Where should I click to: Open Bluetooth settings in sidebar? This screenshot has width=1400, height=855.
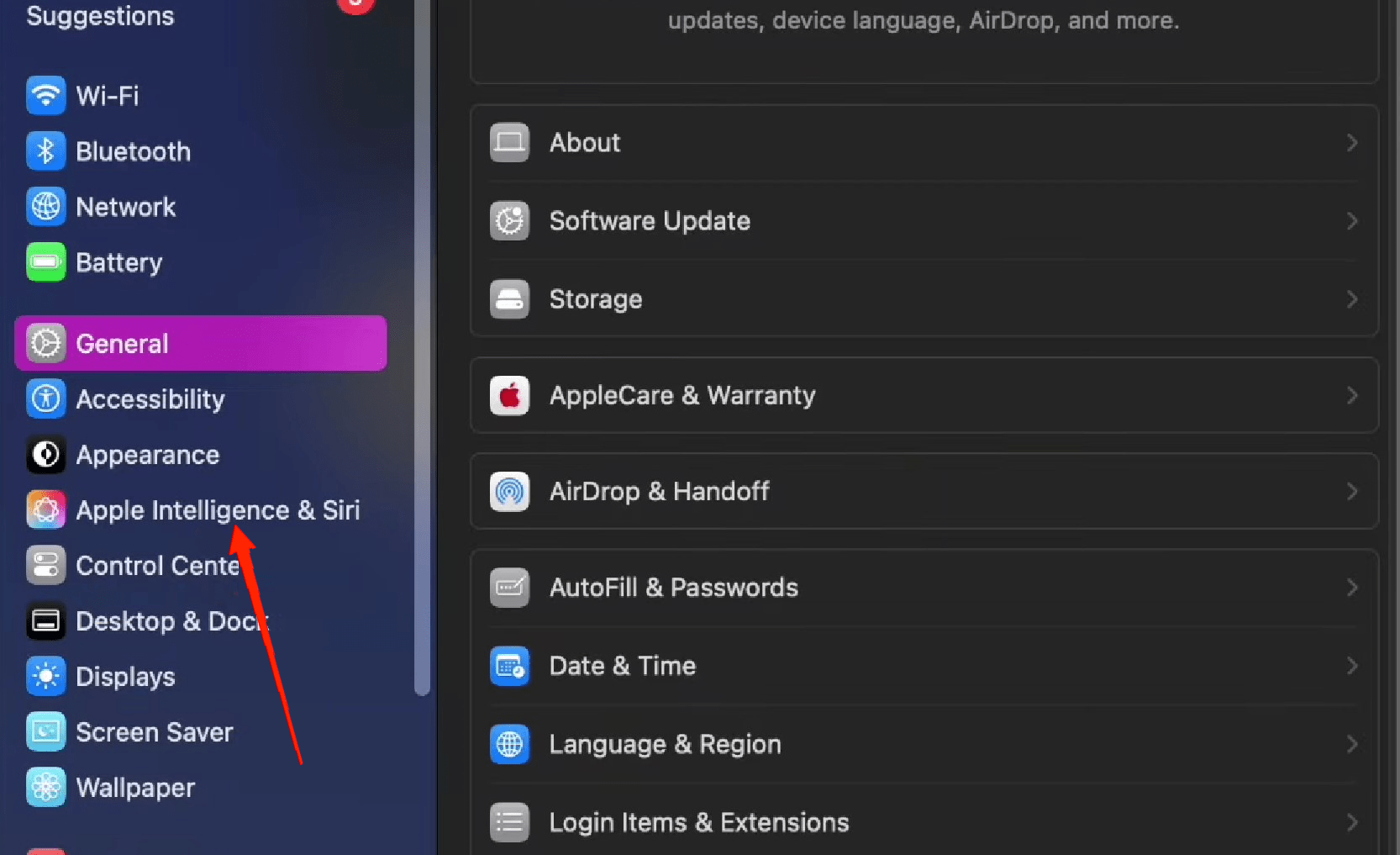pyautogui.click(x=134, y=151)
